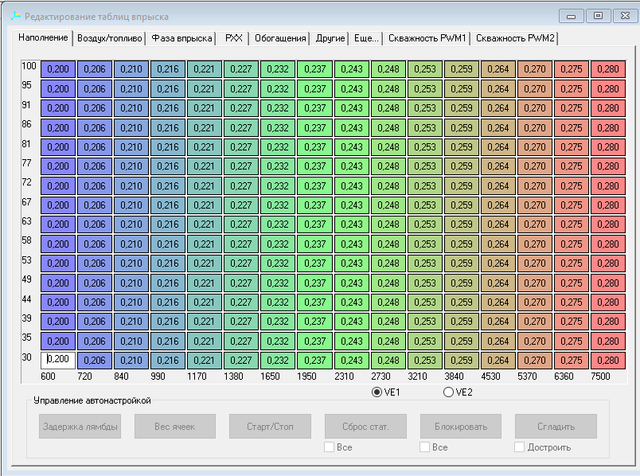Click the edited cell at row 30, column 600
Image resolution: width=640 pixels, height=476 pixels.
click(58, 360)
